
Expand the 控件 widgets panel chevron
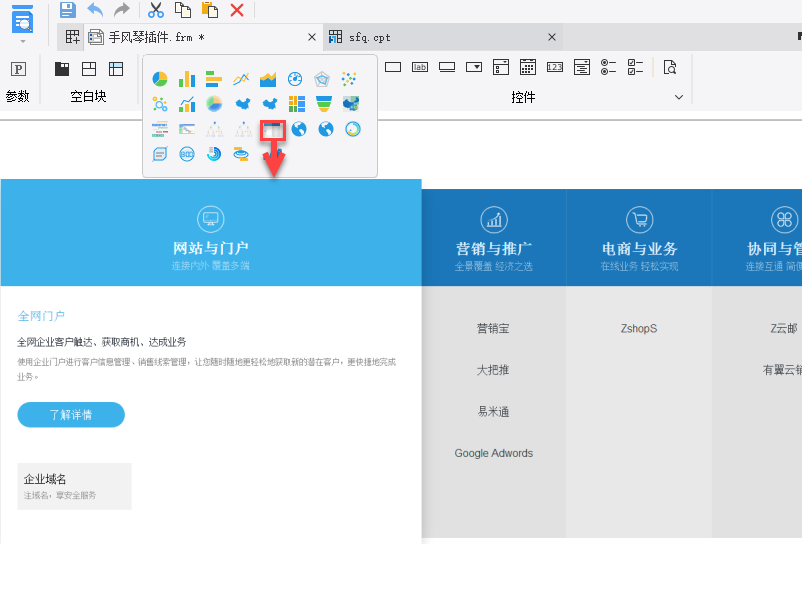679,97
